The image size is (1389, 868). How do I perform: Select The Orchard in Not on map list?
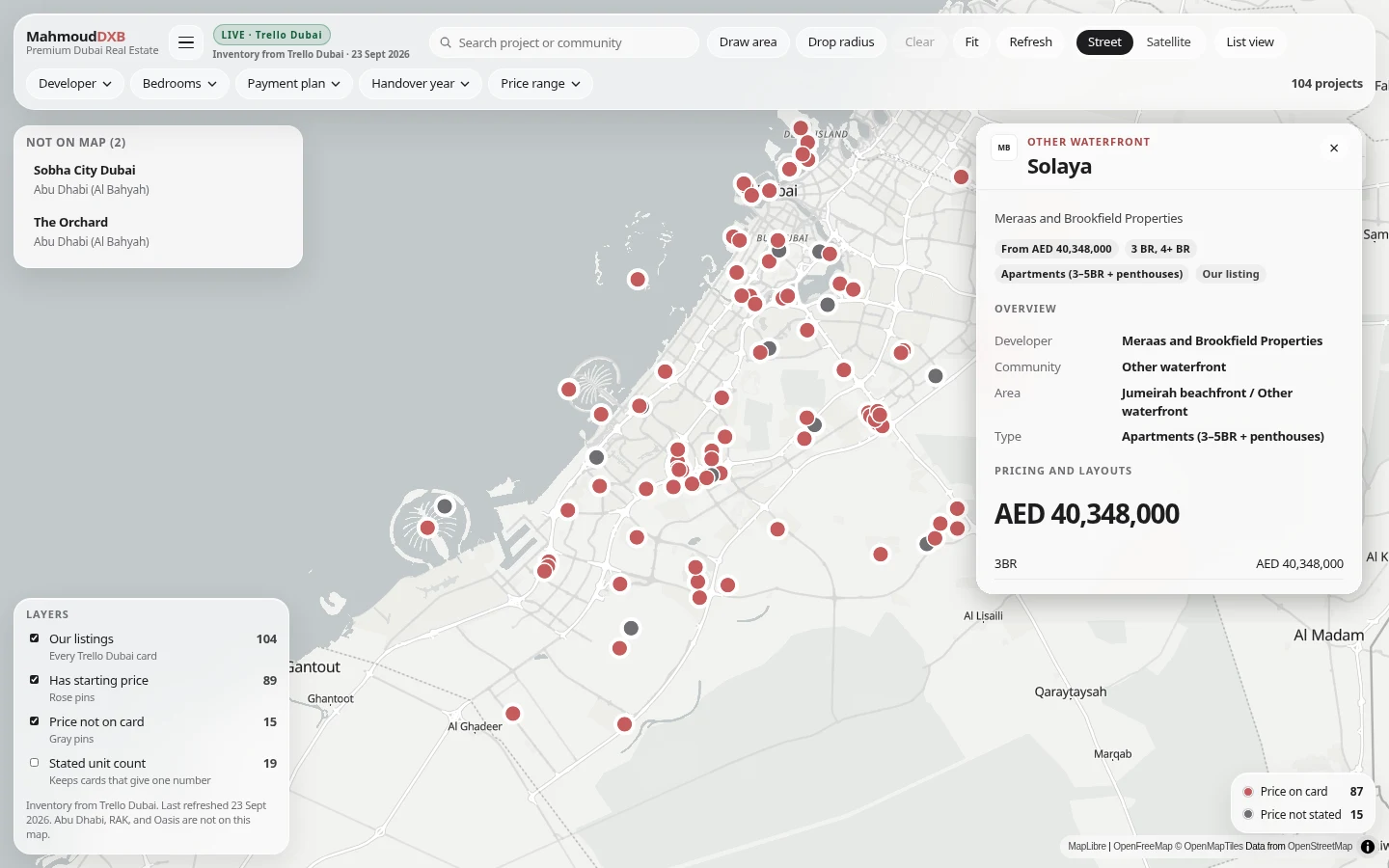click(158, 231)
